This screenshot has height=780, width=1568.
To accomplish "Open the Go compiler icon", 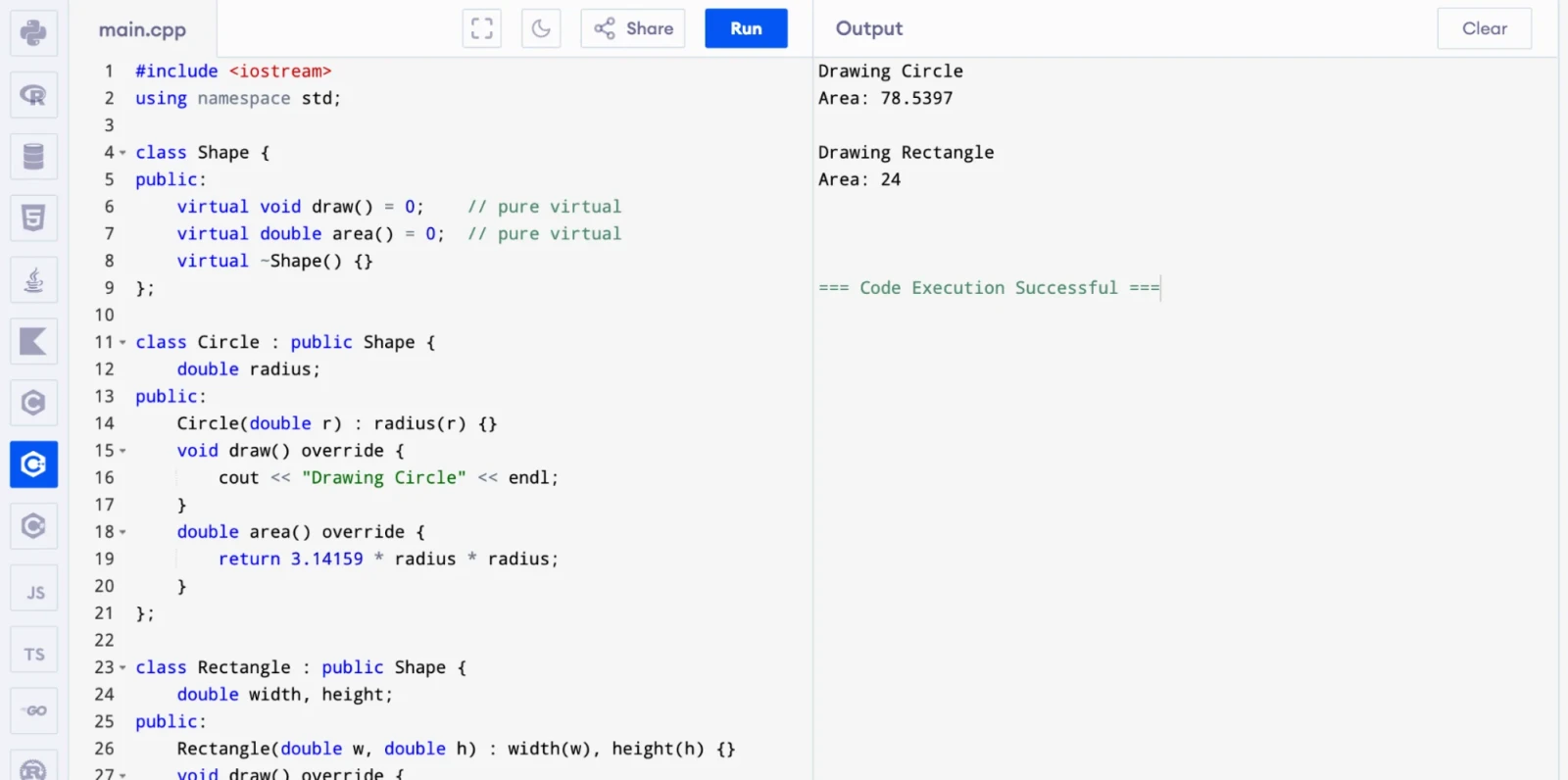I will (33, 711).
